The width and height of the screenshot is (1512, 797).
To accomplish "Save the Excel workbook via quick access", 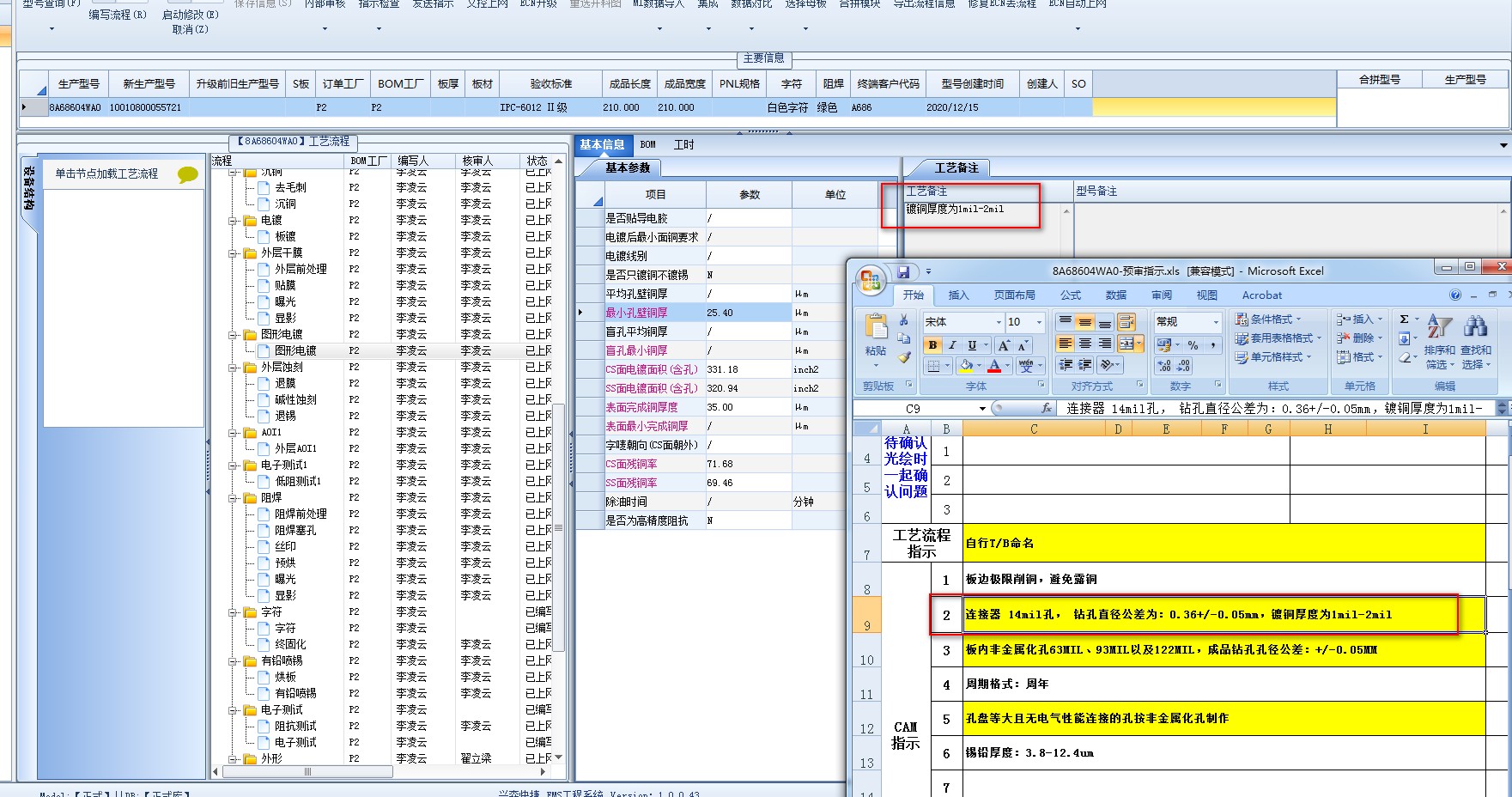I will [903, 272].
